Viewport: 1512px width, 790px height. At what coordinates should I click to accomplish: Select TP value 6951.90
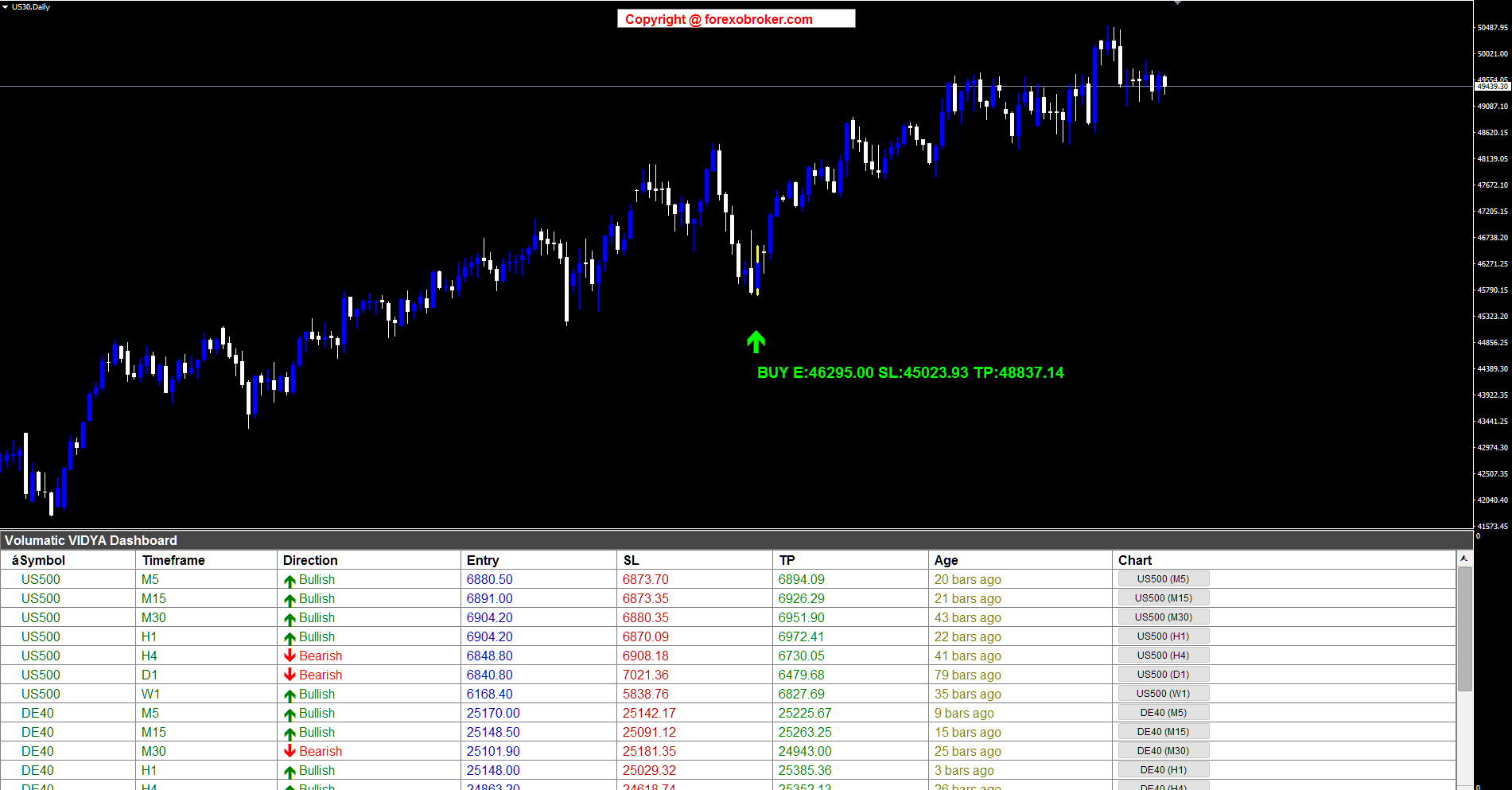click(801, 617)
